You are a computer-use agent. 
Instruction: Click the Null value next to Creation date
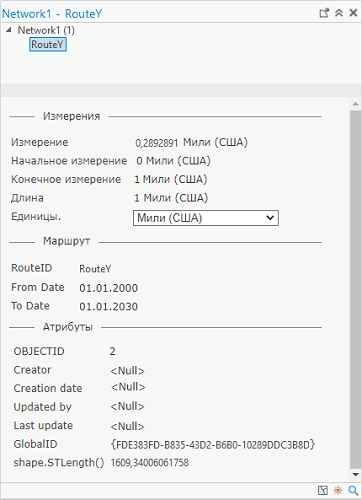click(128, 387)
